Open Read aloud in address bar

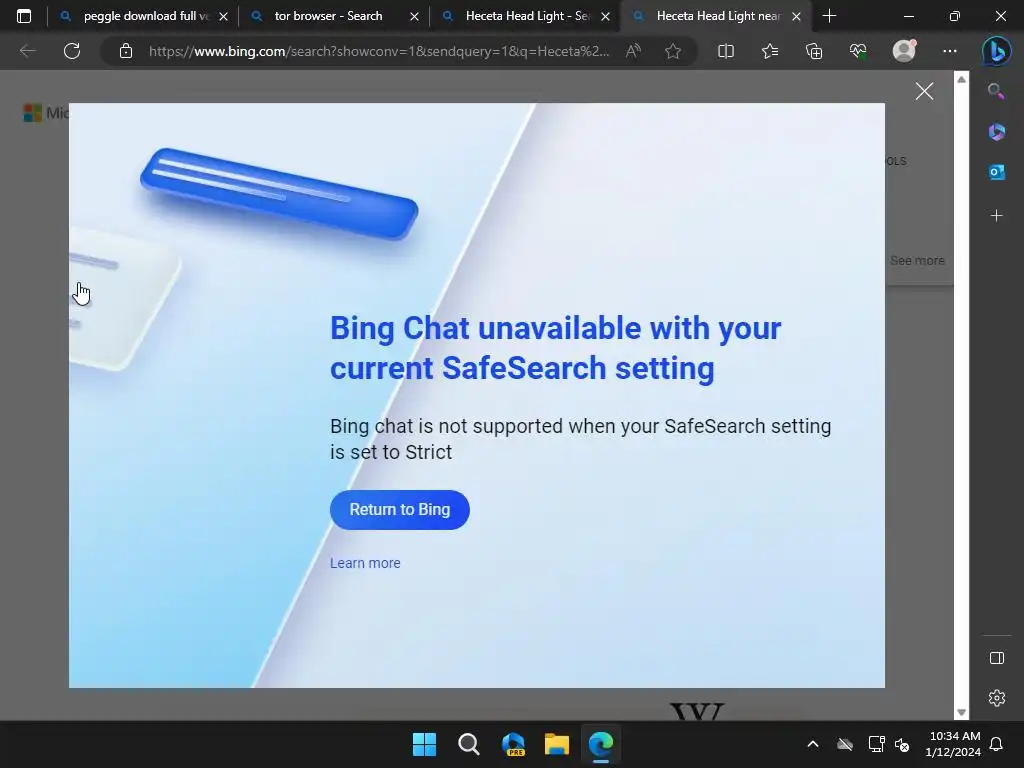coord(633,51)
